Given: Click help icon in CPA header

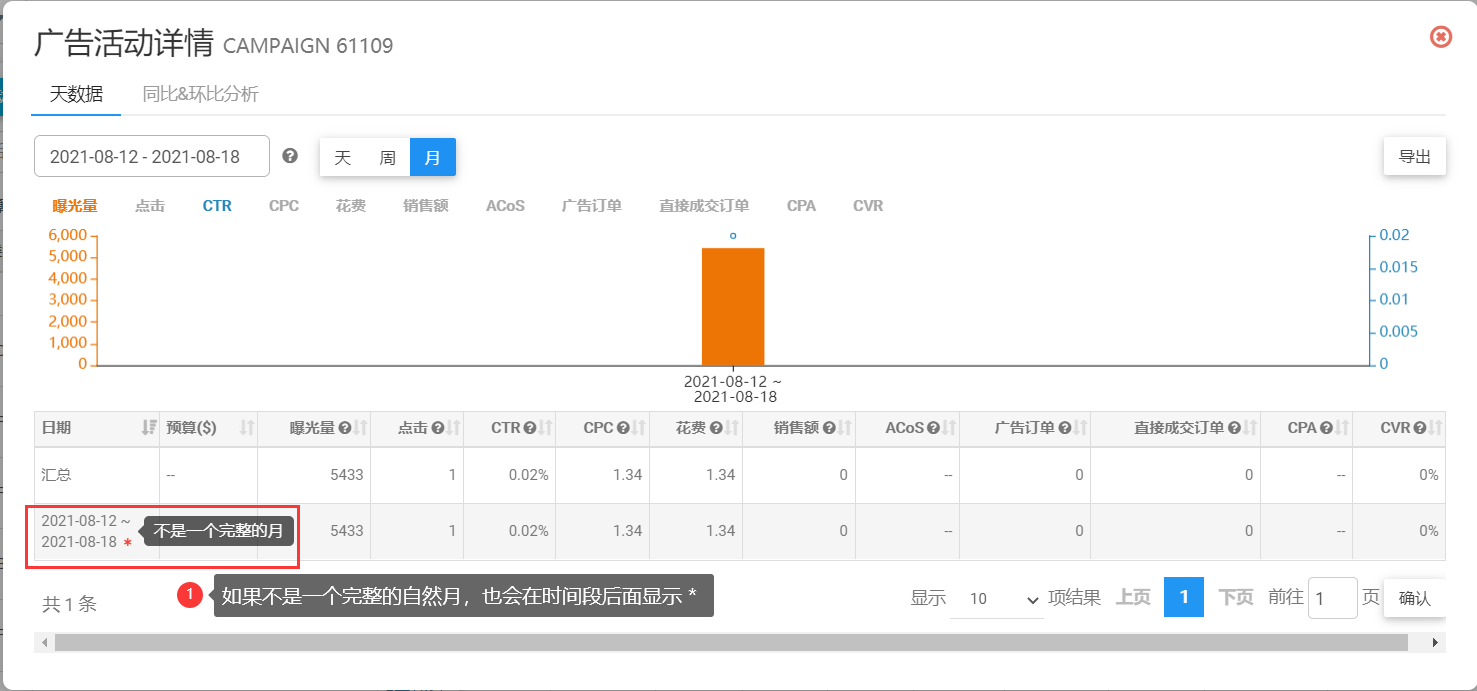Looking at the screenshot, I should point(1326,428).
